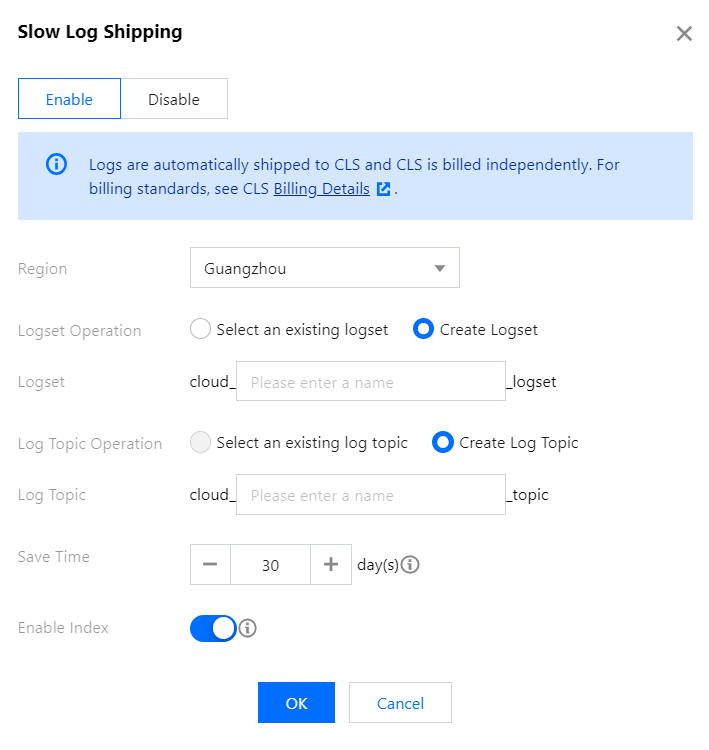Toggle the Enable Index switch
Screen dimensions: 709x750
[x=213, y=628]
